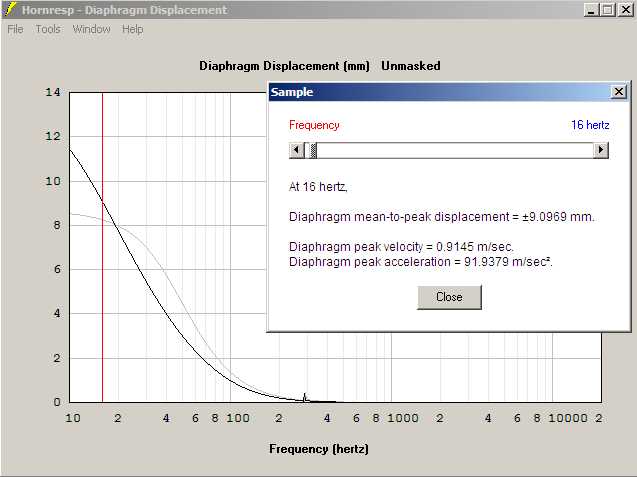Viewport: 637px width, 477px height.
Task: Click the red frequency marker line on chart
Action: pyautogui.click(x=102, y=248)
